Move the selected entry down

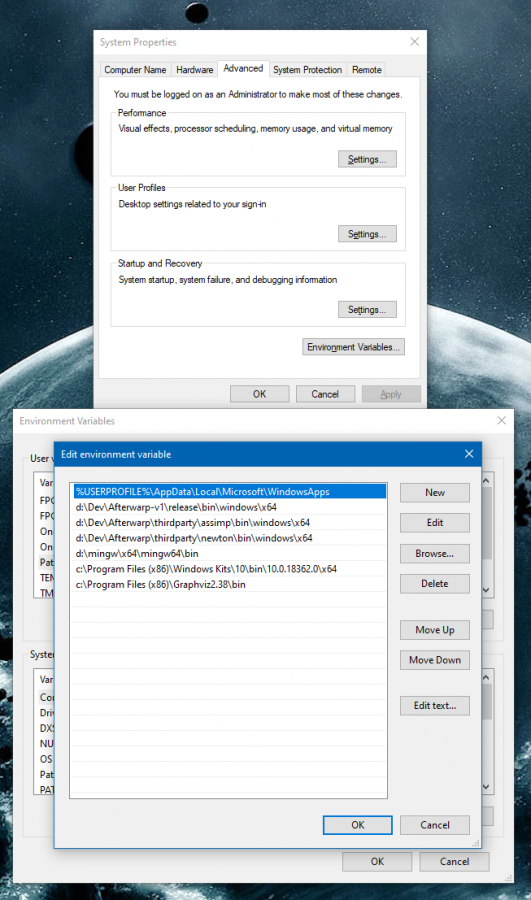click(435, 660)
